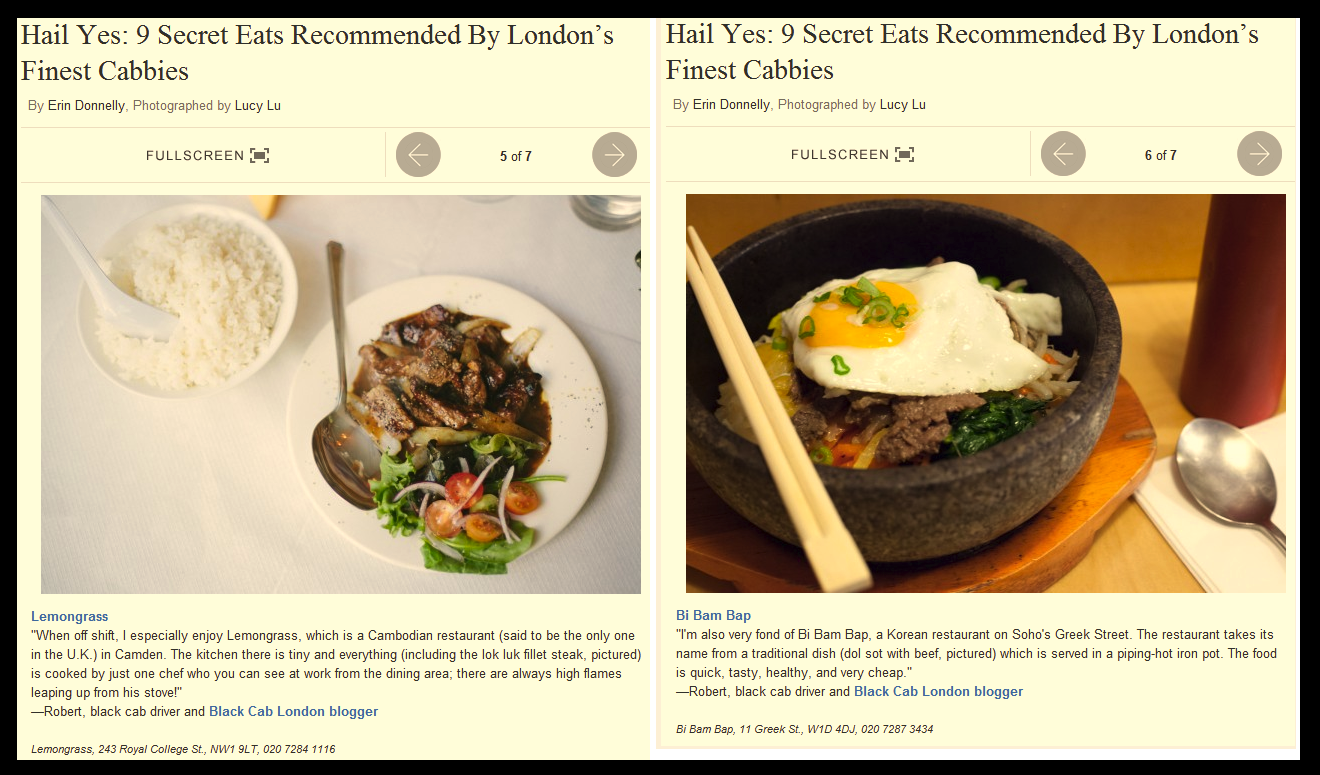1320x775 pixels.
Task: Open the Lemongrass restaurant link
Action: click(x=70, y=617)
